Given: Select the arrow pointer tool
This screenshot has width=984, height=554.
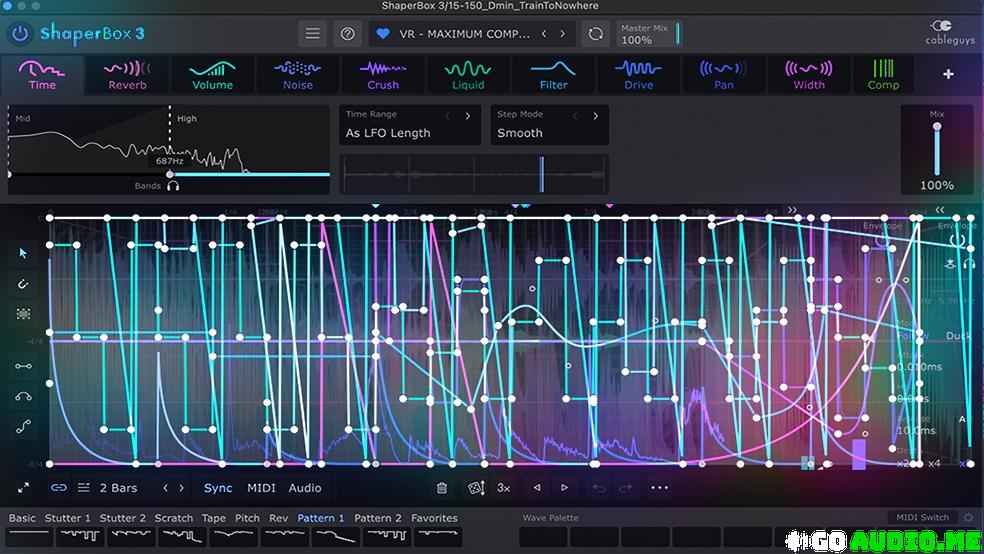Looking at the screenshot, I should (x=23, y=253).
